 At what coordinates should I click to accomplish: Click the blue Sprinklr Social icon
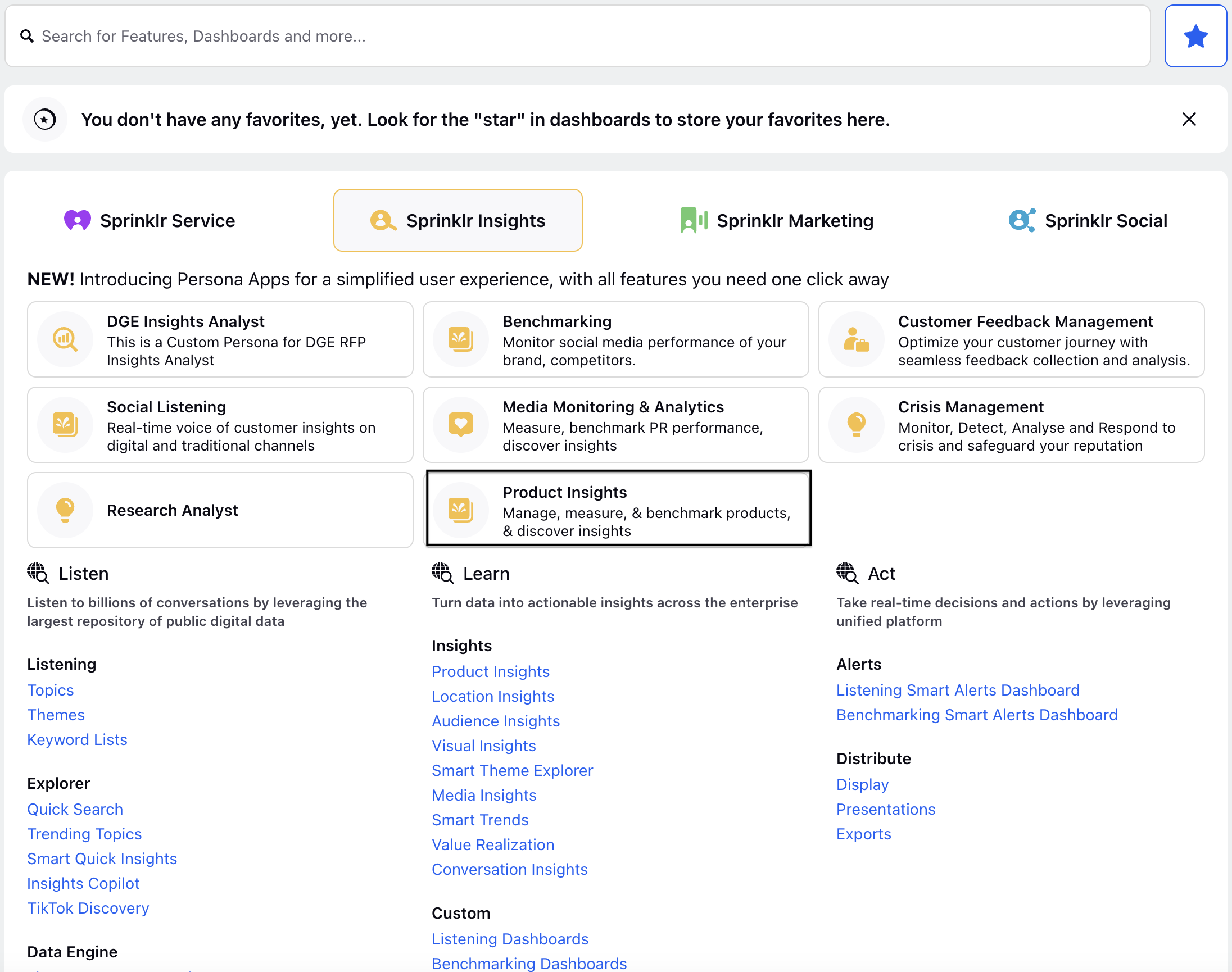pyautogui.click(x=1022, y=220)
